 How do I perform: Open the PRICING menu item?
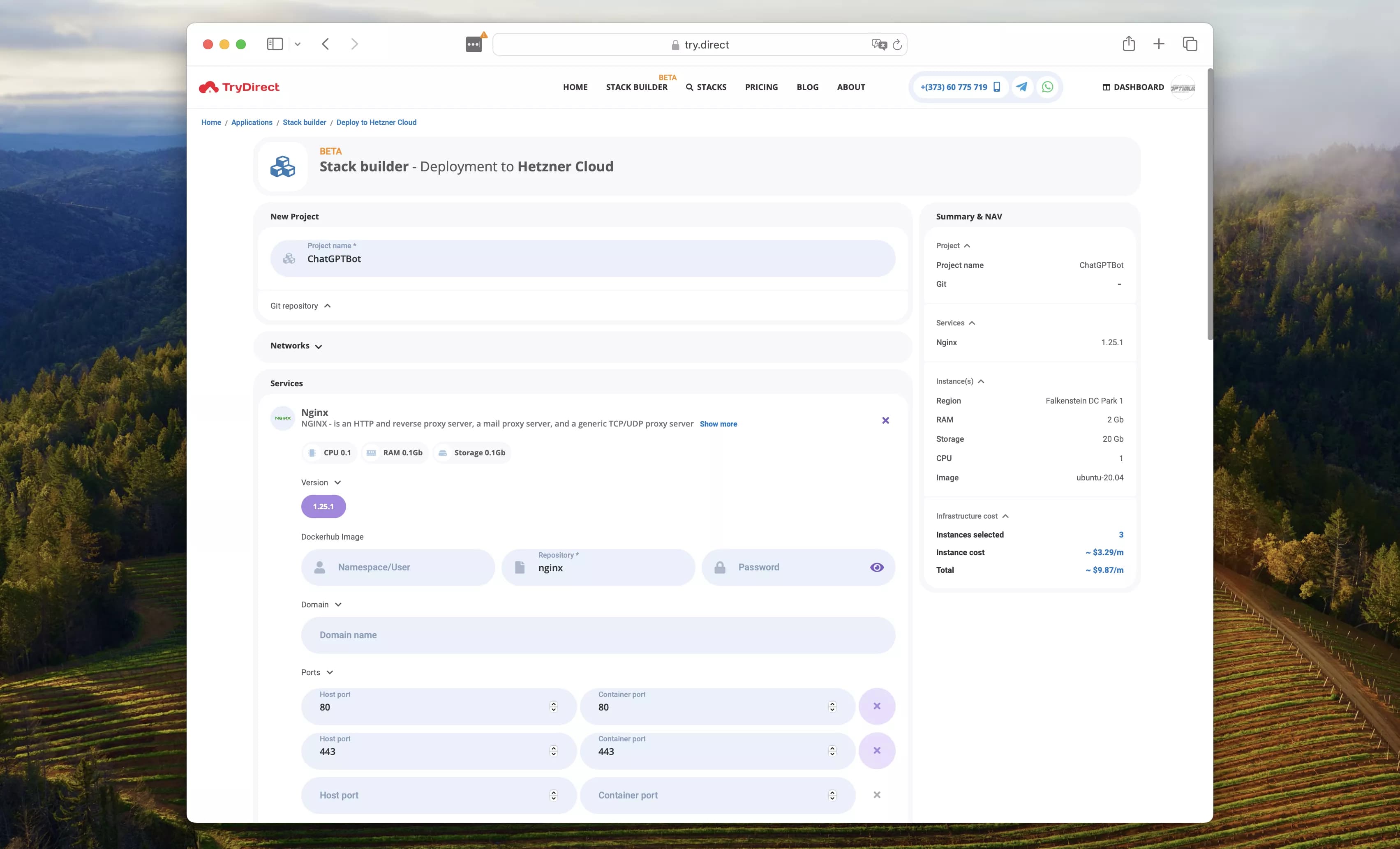click(761, 87)
